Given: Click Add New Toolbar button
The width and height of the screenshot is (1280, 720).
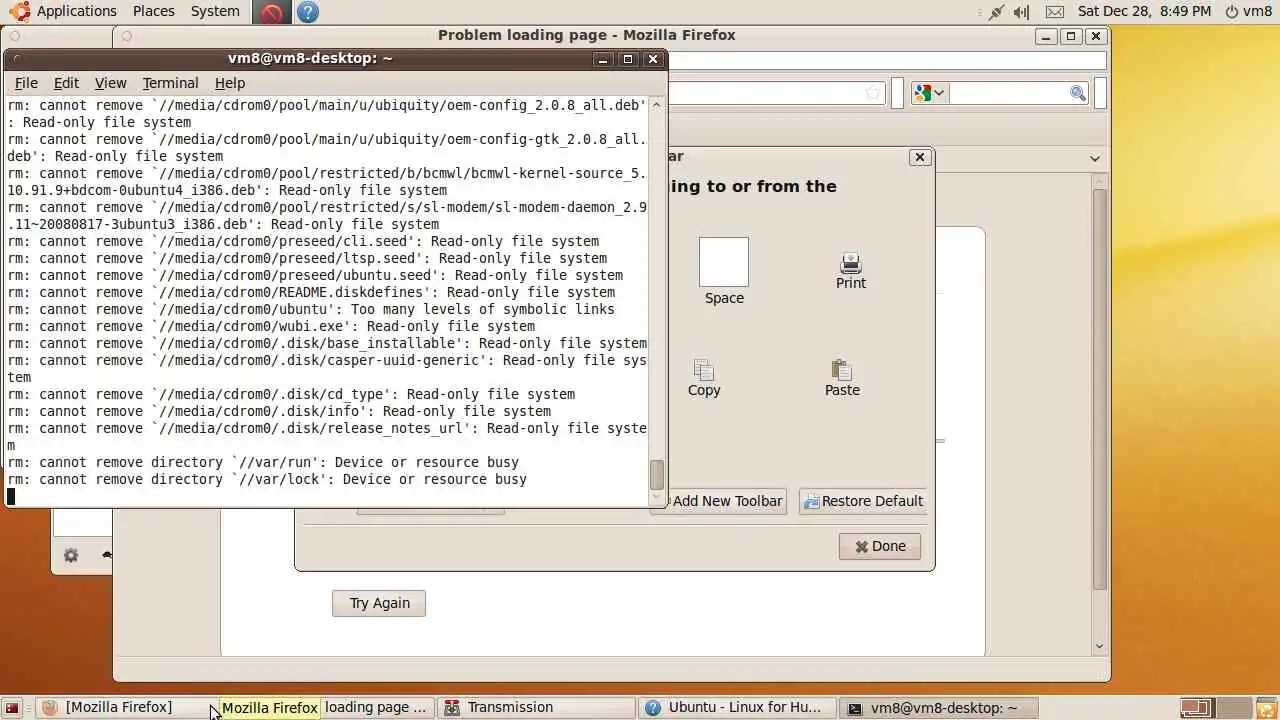Looking at the screenshot, I should pyautogui.click(x=720, y=501).
